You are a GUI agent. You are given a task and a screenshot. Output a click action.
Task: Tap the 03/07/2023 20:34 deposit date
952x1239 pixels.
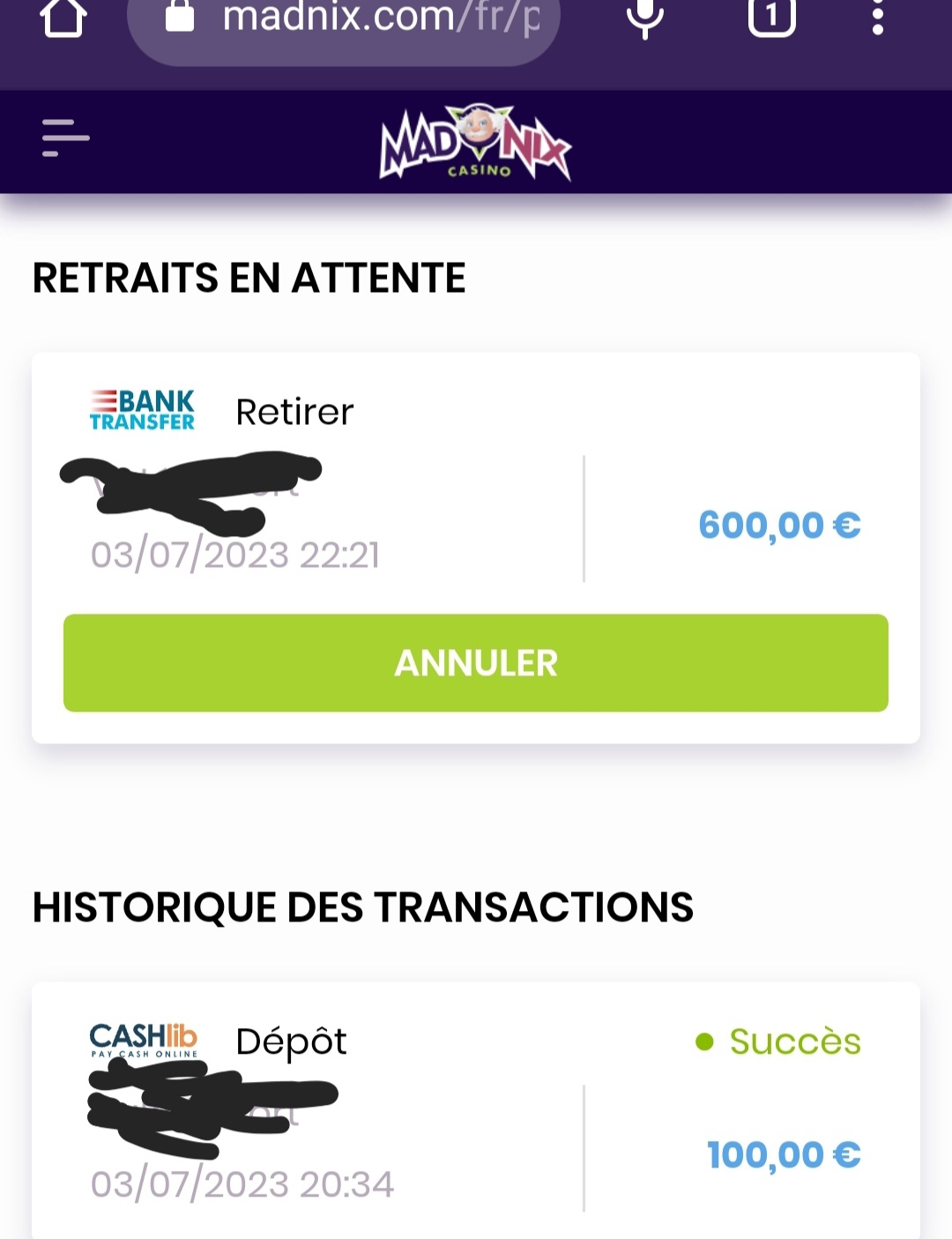(242, 1184)
